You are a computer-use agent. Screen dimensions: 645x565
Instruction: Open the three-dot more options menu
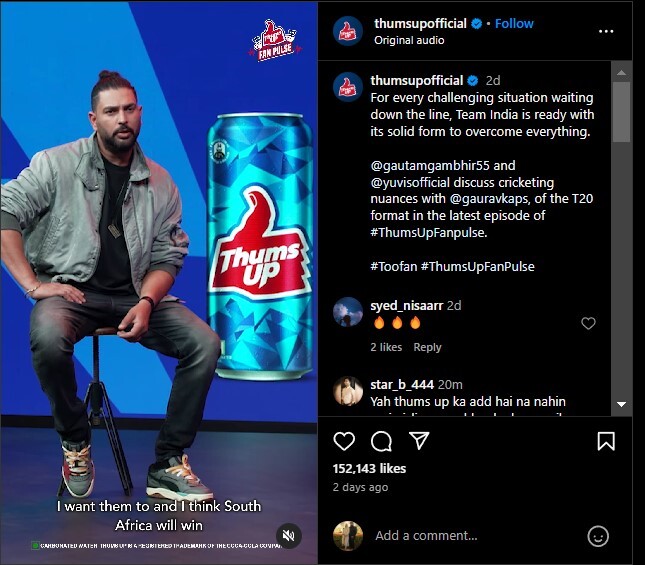[x=606, y=31]
